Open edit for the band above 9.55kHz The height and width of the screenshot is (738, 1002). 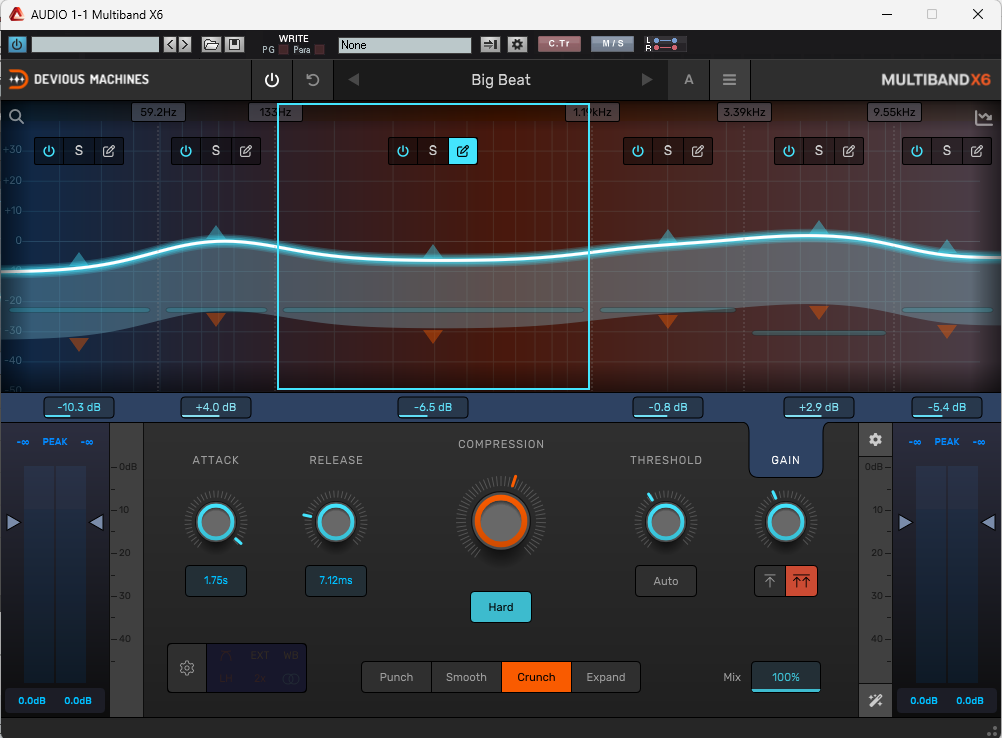pos(976,151)
